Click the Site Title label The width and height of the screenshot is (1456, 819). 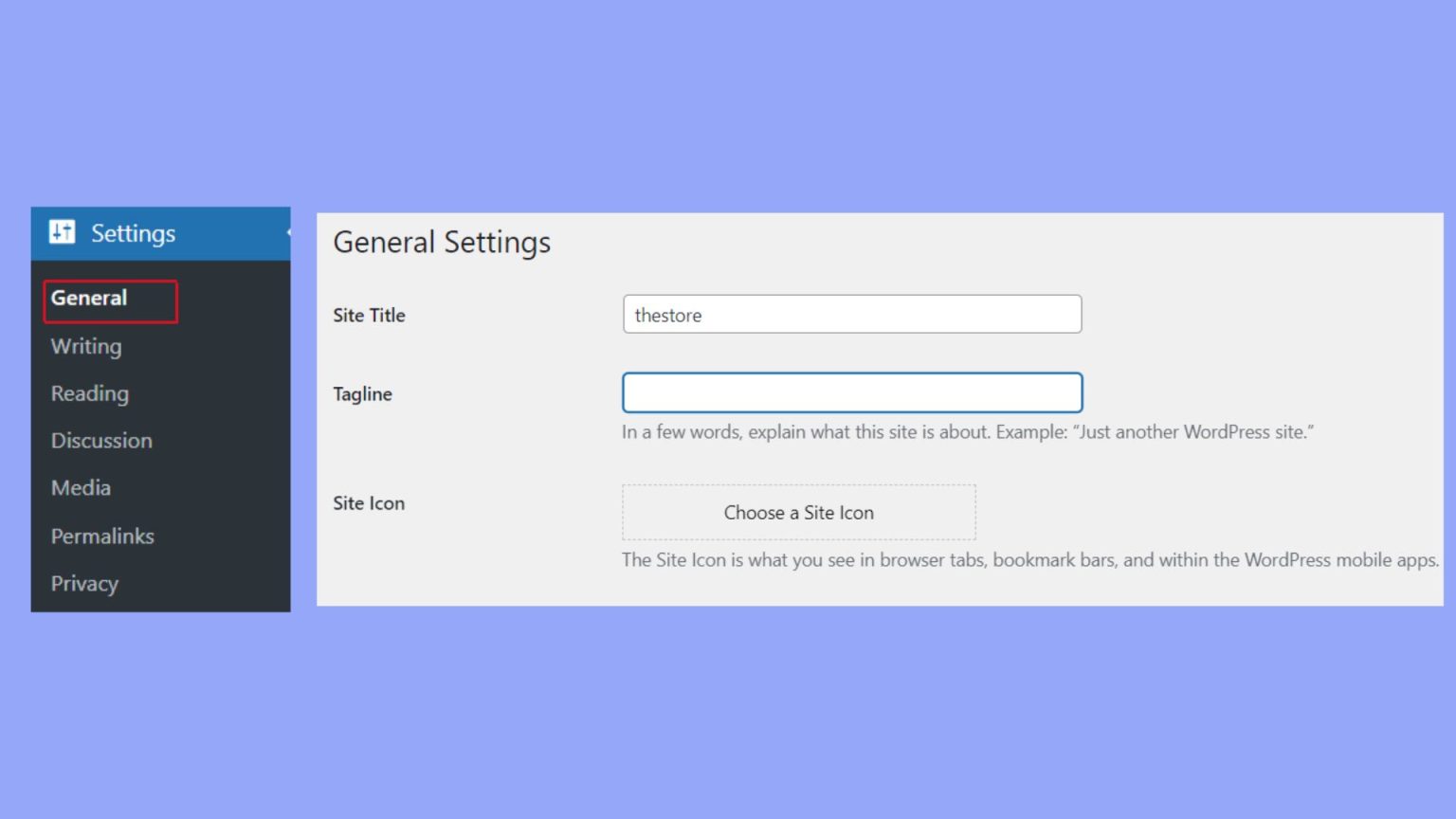coord(369,315)
